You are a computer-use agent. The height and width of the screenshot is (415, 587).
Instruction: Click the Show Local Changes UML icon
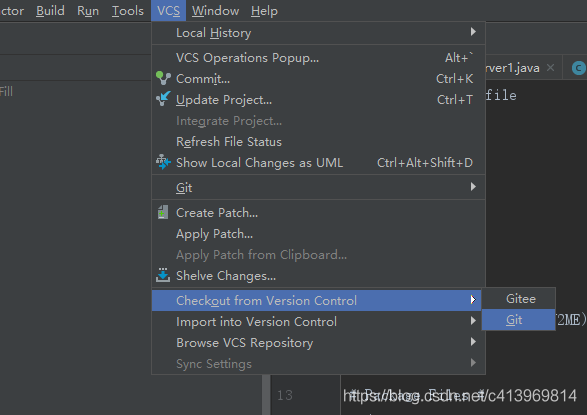[163, 162]
